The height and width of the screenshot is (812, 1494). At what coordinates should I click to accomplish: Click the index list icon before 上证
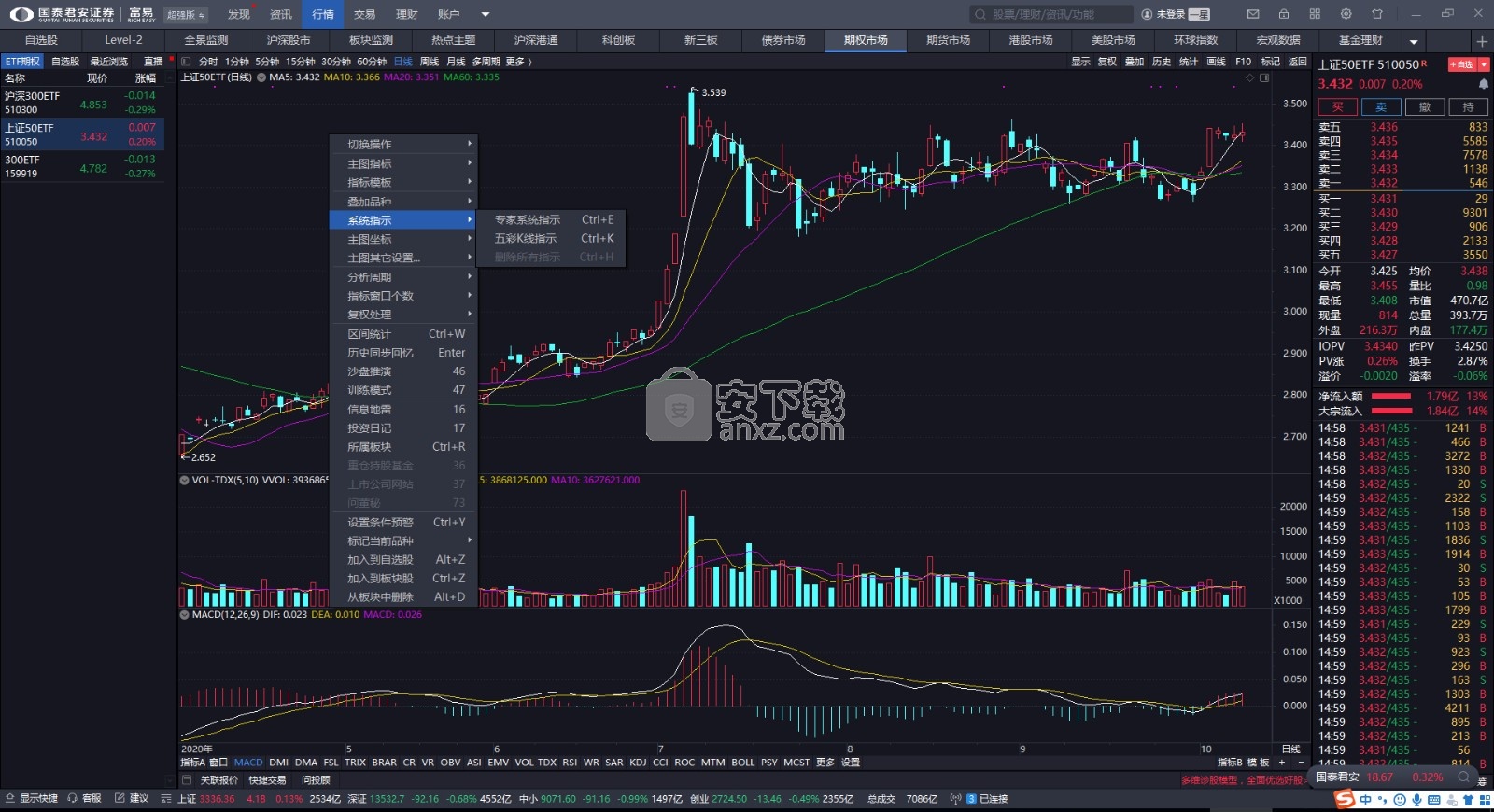[x=166, y=799]
